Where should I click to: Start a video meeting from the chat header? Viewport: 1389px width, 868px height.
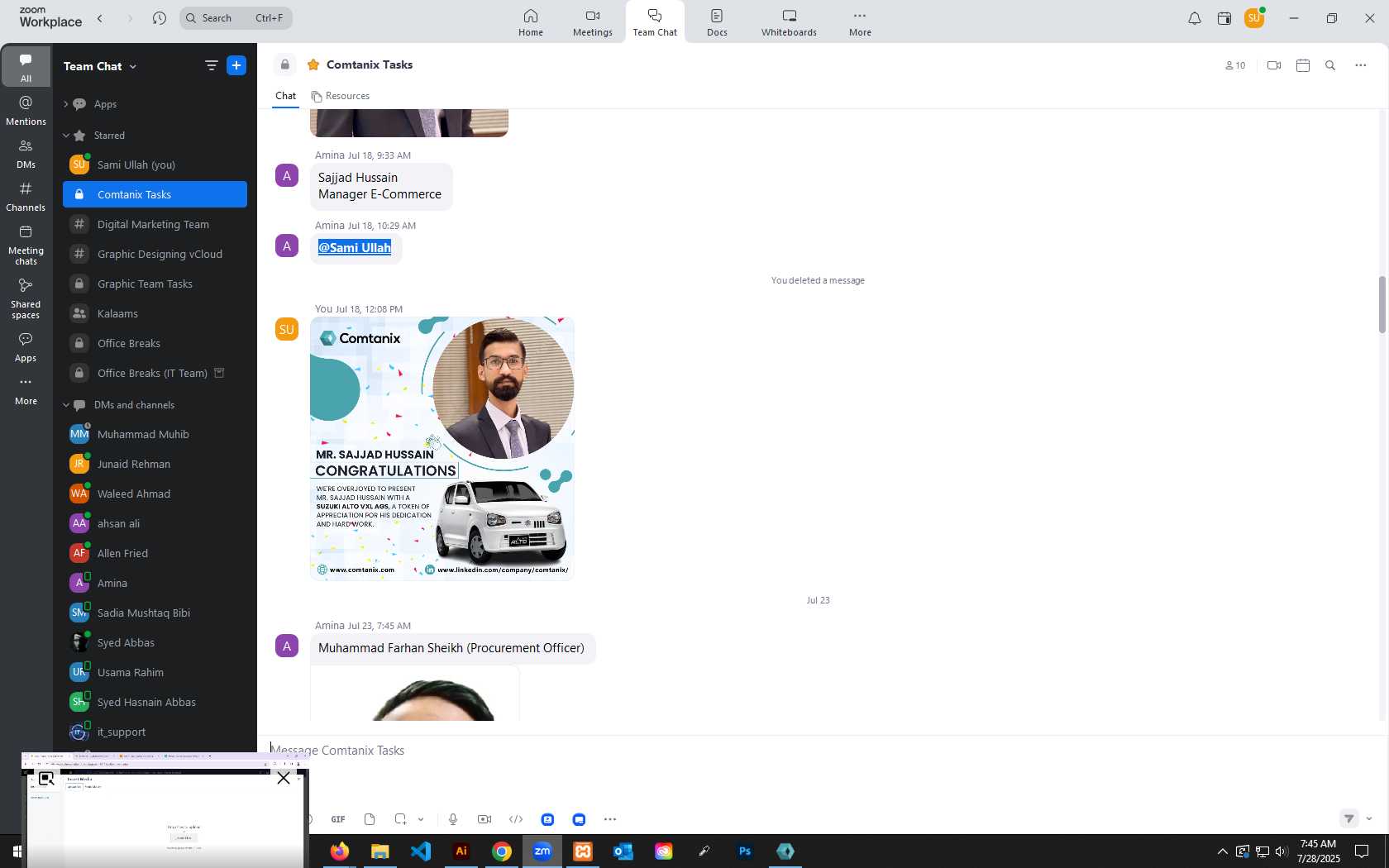1274,65
